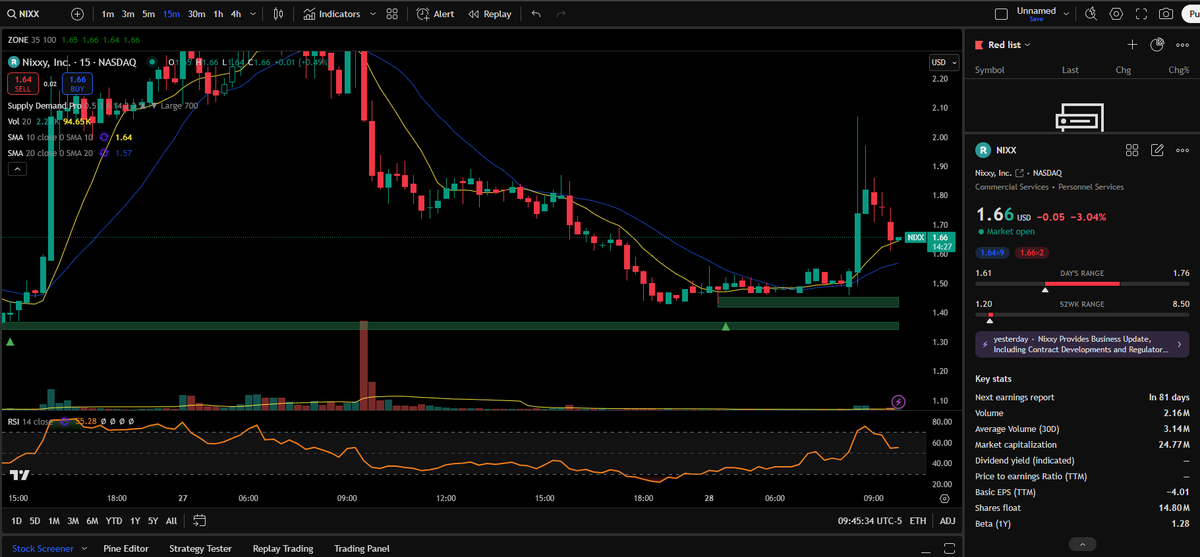Viewport: 1200px width, 557px height.
Task: Select the 3m timeframe
Action: coord(128,14)
